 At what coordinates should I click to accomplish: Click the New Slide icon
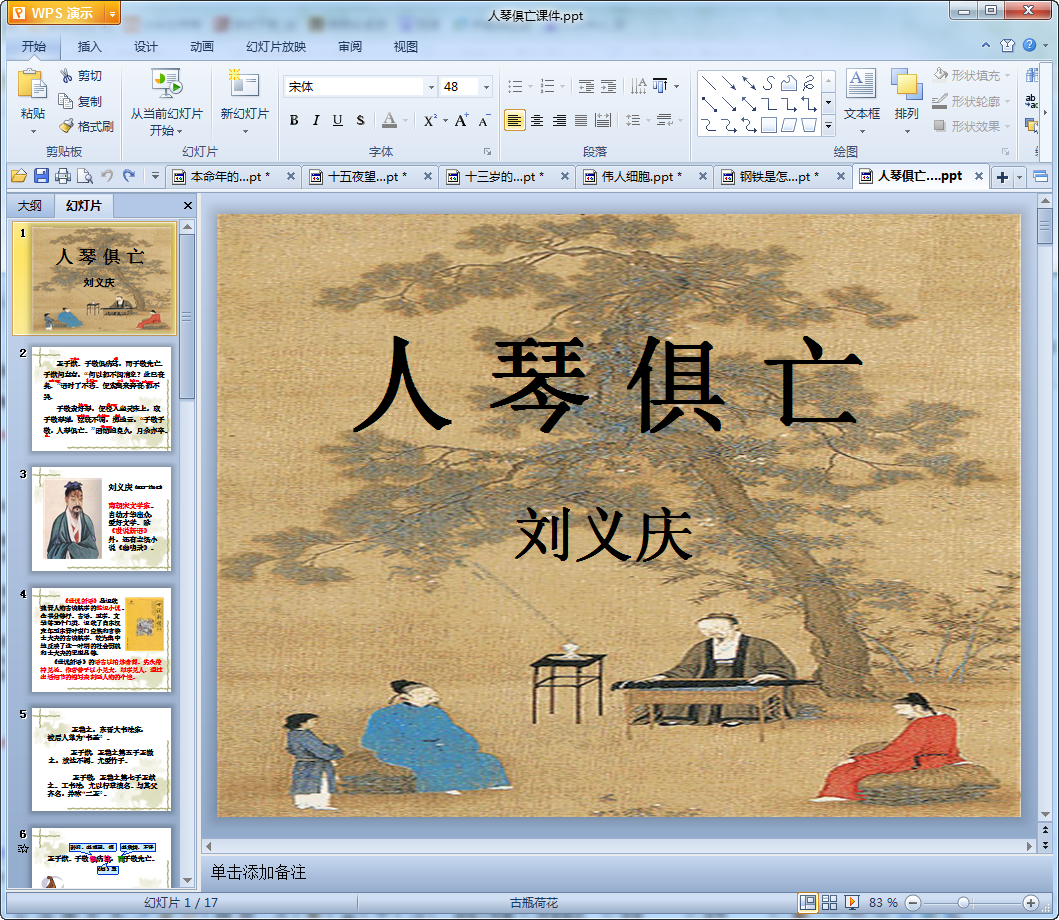click(244, 84)
